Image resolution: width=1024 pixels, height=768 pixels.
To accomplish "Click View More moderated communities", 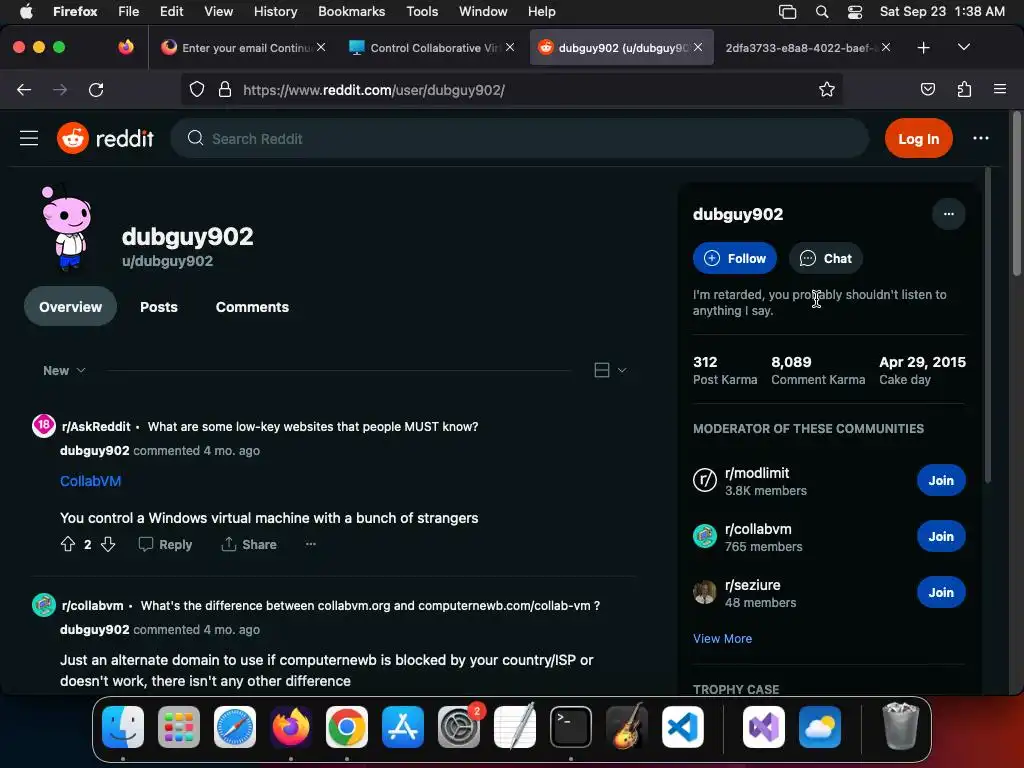I will [x=722, y=639].
